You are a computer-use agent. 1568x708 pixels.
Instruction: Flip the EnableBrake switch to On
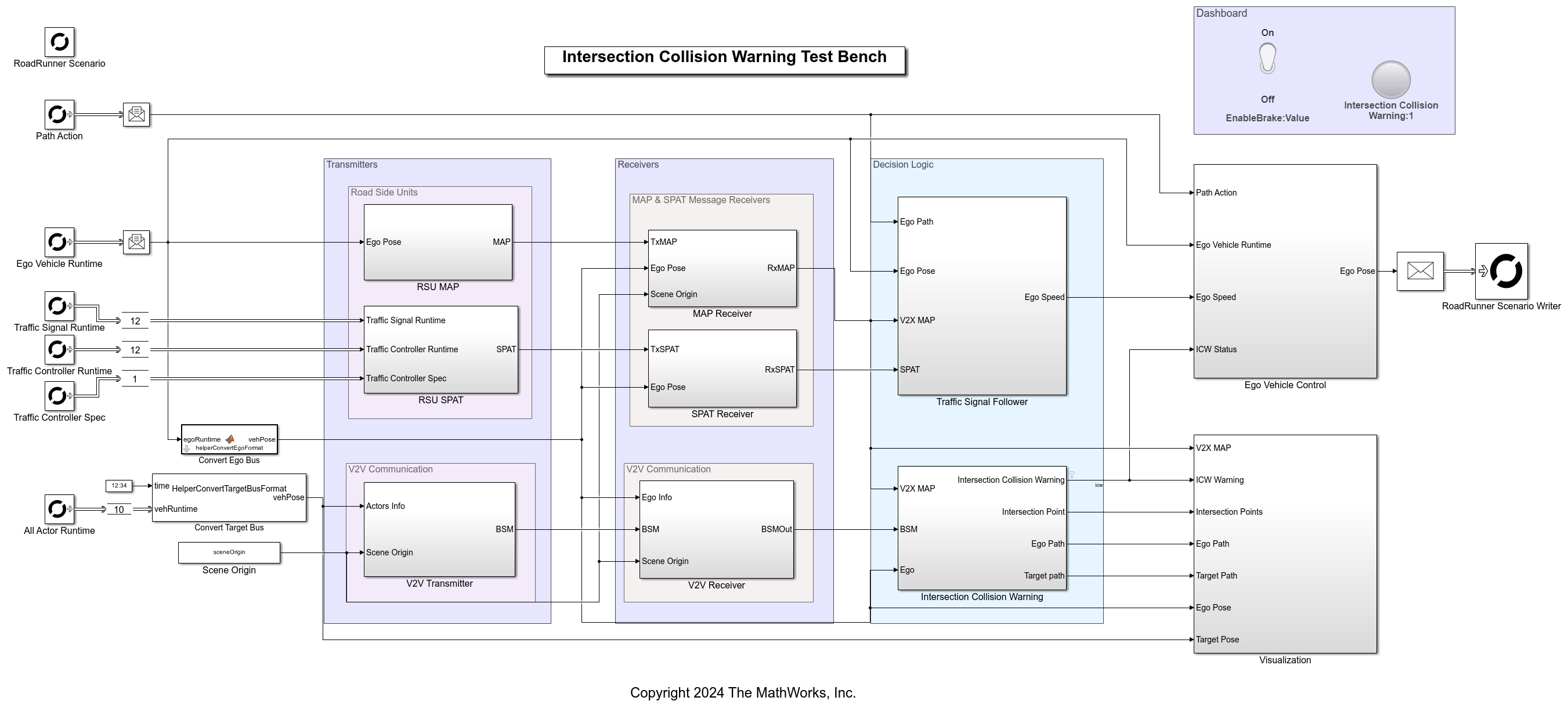(x=1267, y=59)
